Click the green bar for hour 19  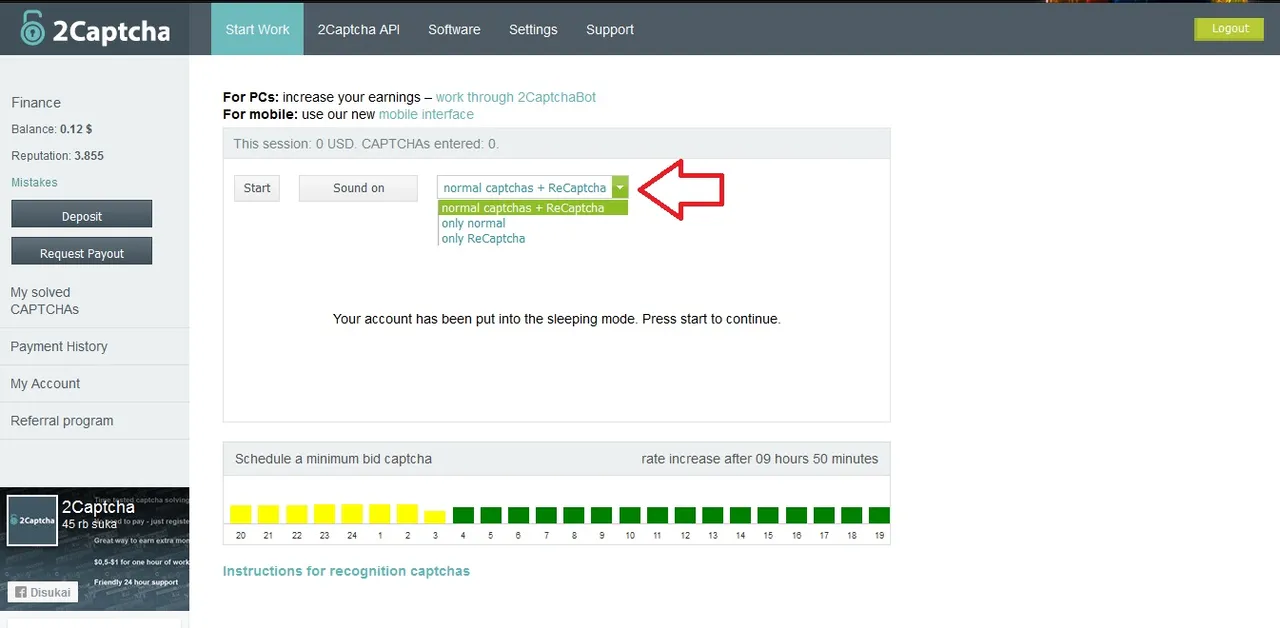[x=879, y=515]
